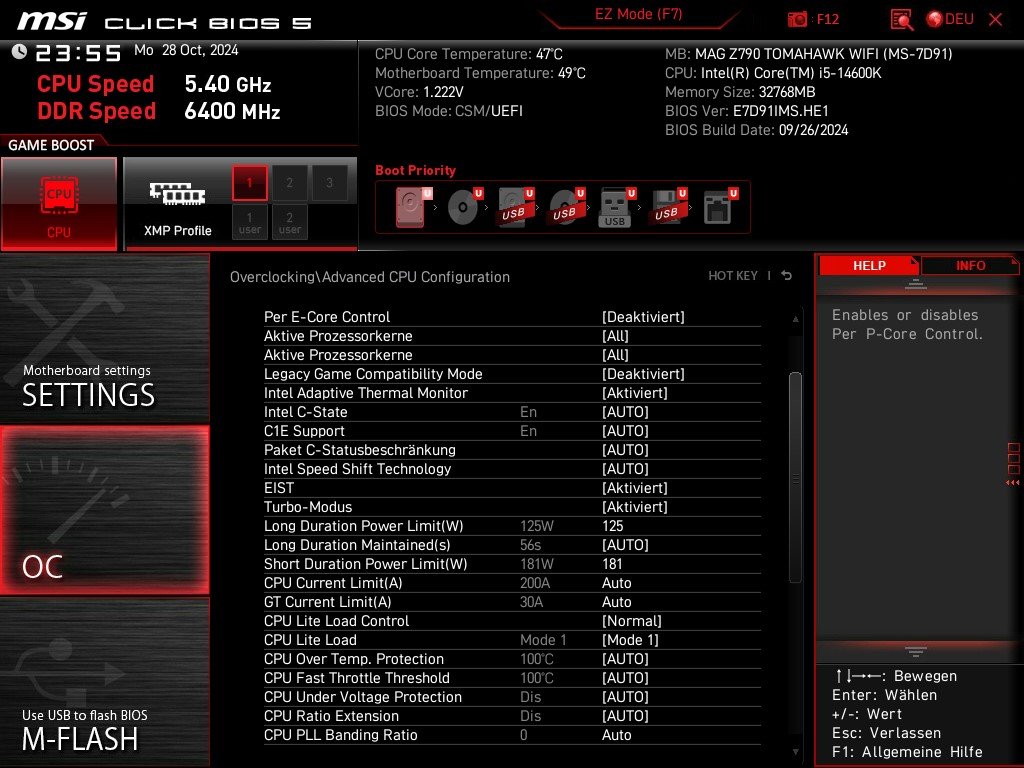This screenshot has height=768, width=1024.
Task: Take a screenshot with the F12 camera icon
Action: pos(797,19)
